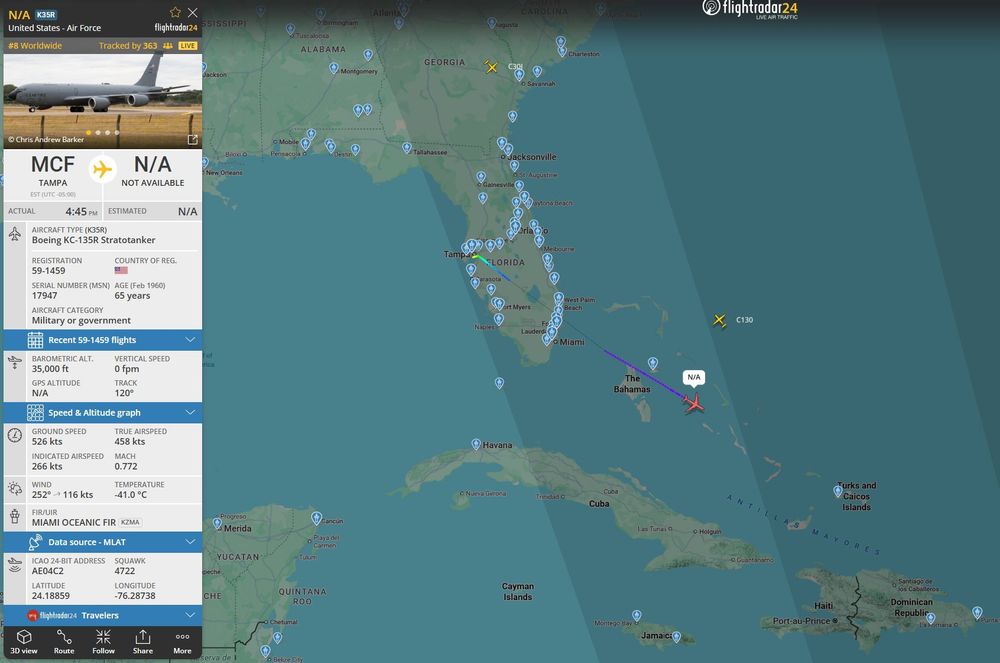
Task: Click the Havana airport pin
Action: 476,444
